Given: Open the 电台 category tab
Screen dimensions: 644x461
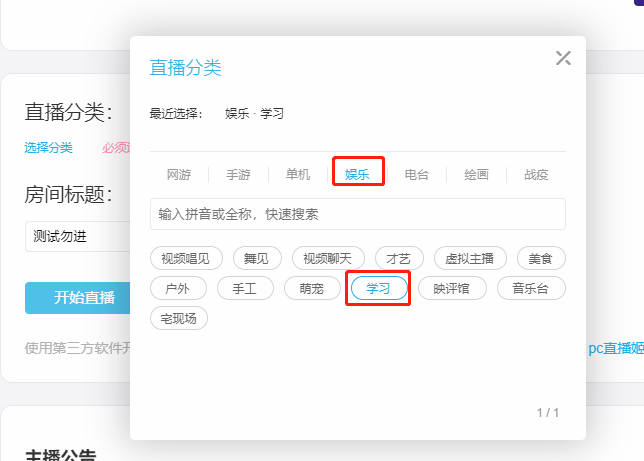Looking at the screenshot, I should [x=417, y=175].
